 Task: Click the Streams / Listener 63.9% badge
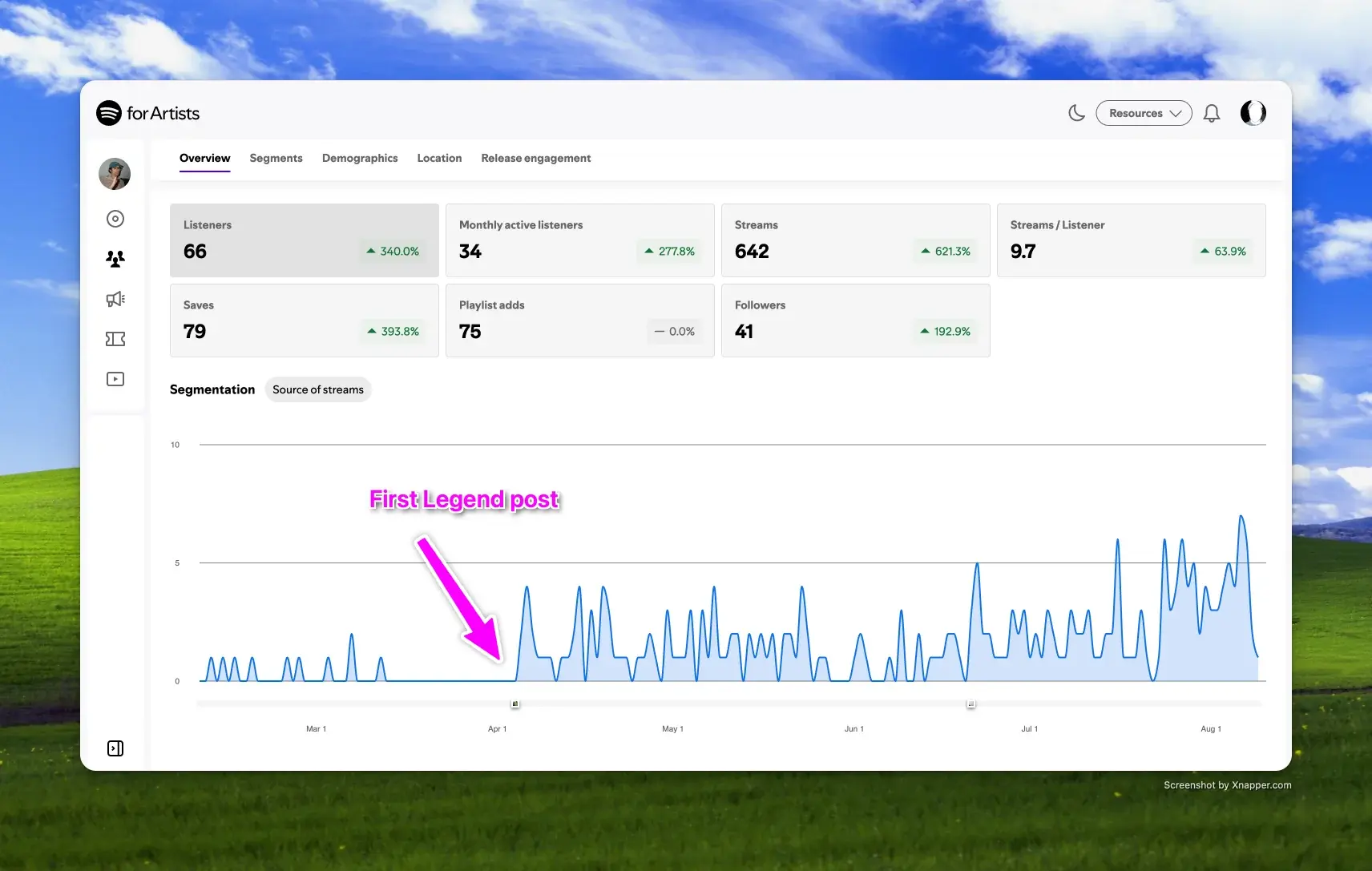1223,251
